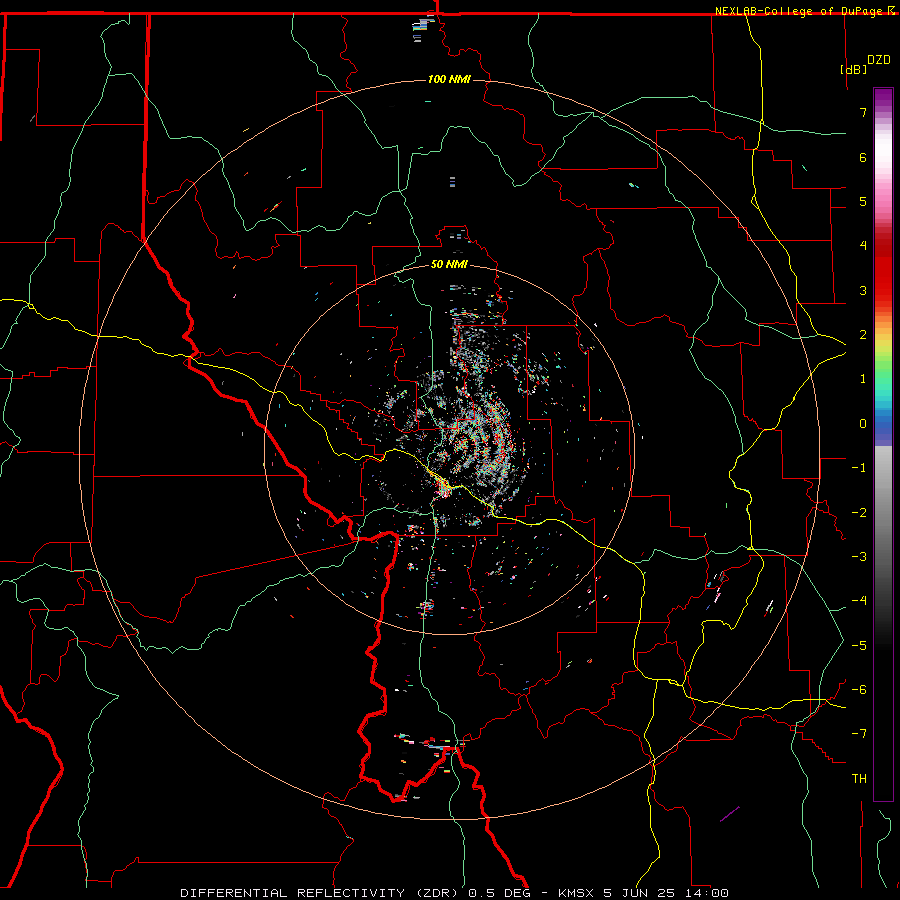Click the "7" value on the color scale
Image resolution: width=900 pixels, height=900 pixels.
coord(863,112)
